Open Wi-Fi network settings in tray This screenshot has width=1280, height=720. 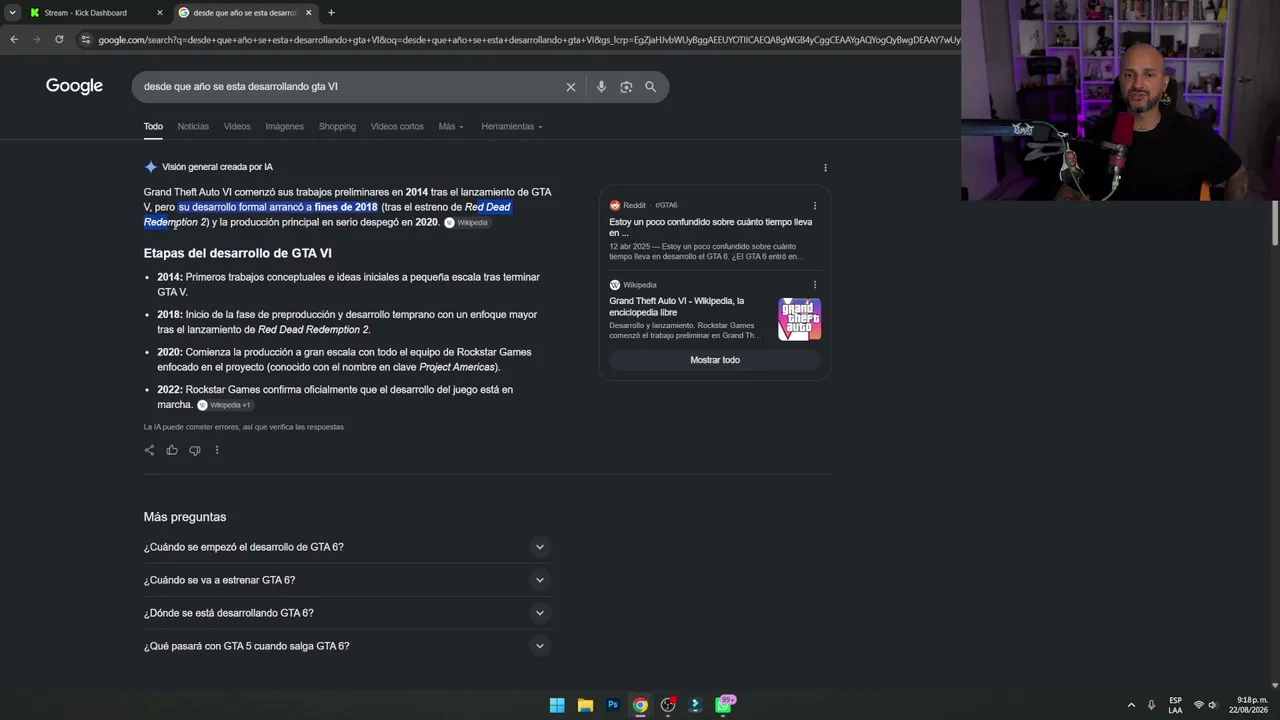1199,705
